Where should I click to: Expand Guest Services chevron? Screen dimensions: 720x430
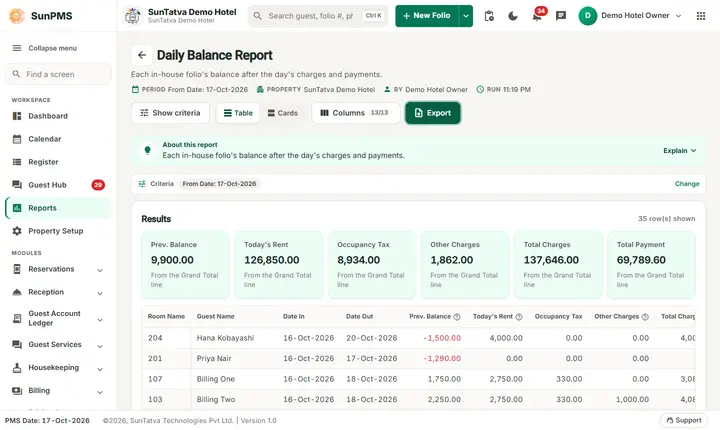click(x=100, y=346)
